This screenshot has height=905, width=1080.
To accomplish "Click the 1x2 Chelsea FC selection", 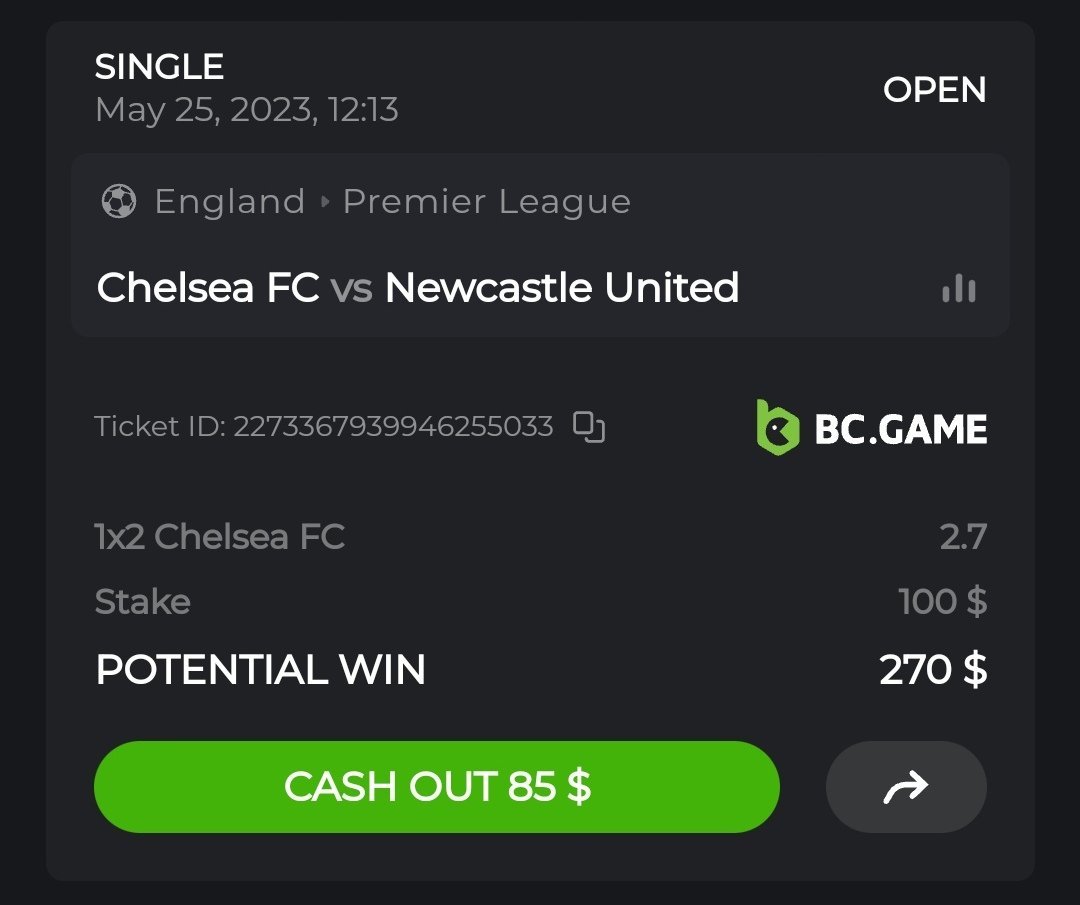I will tap(219, 537).
